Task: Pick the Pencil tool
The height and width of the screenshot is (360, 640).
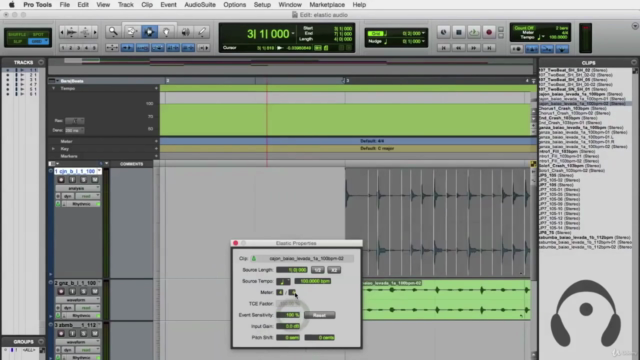Action: 202,32
